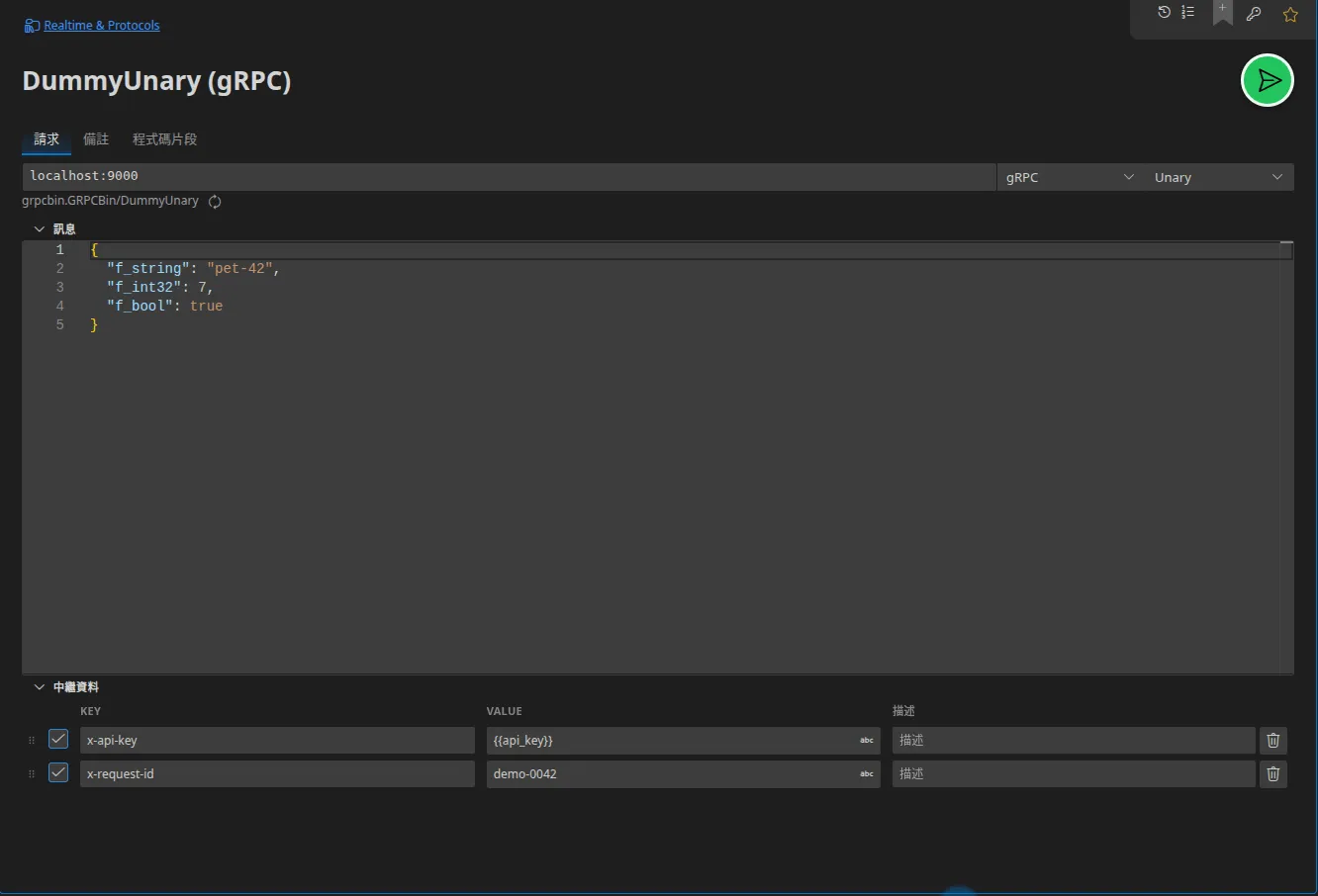The image size is (1318, 896).
Task: Click line number 5 in the editor gutter
Action: (x=60, y=325)
